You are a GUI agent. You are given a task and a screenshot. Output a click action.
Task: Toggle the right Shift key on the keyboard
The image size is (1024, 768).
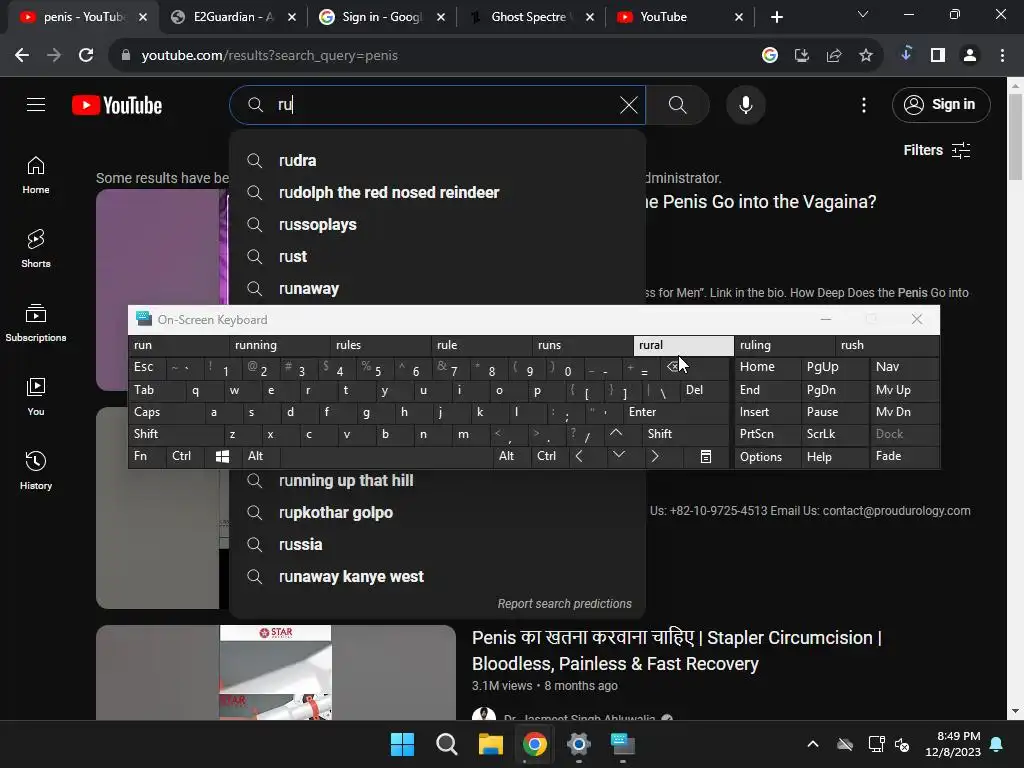684,434
